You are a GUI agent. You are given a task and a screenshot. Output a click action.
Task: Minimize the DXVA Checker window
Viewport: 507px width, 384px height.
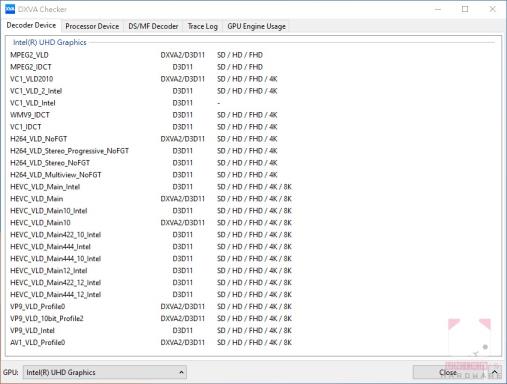(x=438, y=9)
